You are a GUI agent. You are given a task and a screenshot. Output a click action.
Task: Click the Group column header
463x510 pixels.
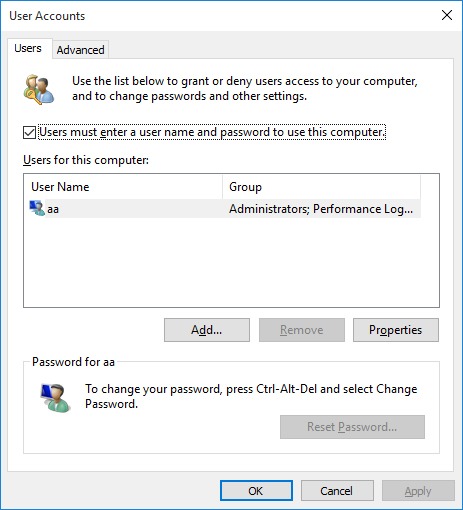[321, 187]
